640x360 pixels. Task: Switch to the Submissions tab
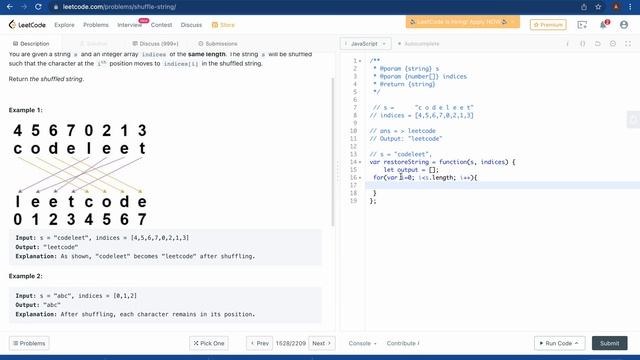tap(218, 44)
